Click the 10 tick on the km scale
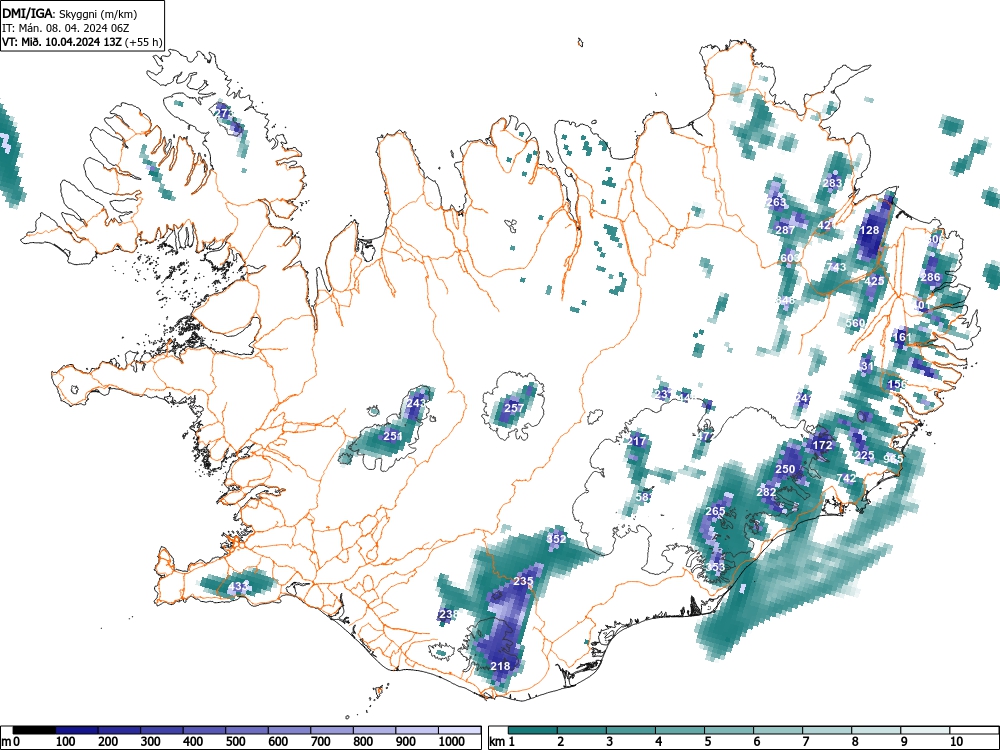The width and height of the screenshot is (1000, 750). 955,742
